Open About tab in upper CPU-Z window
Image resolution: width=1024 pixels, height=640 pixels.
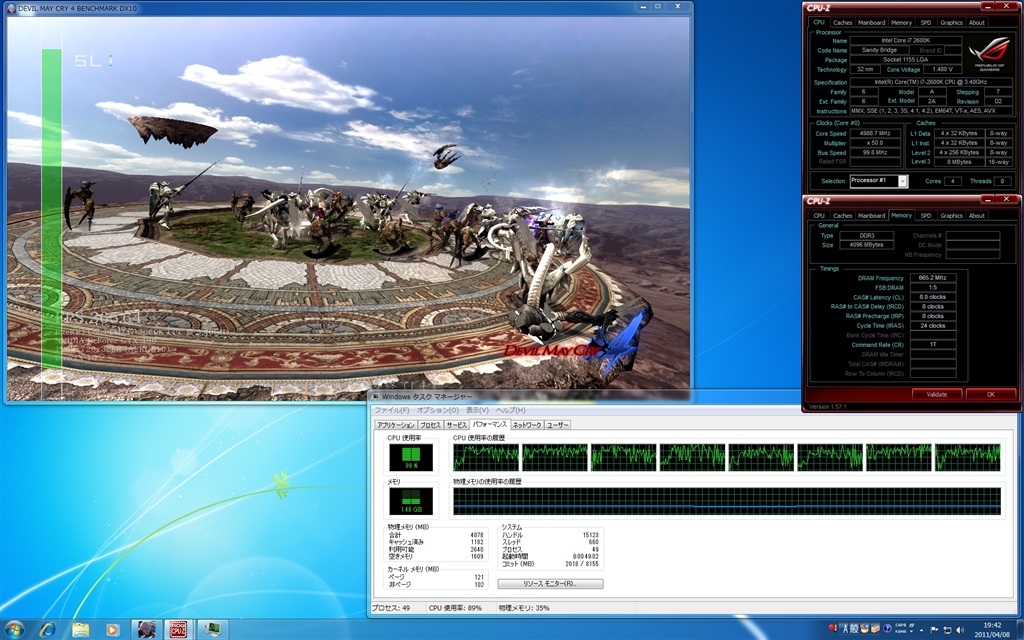(x=976, y=22)
